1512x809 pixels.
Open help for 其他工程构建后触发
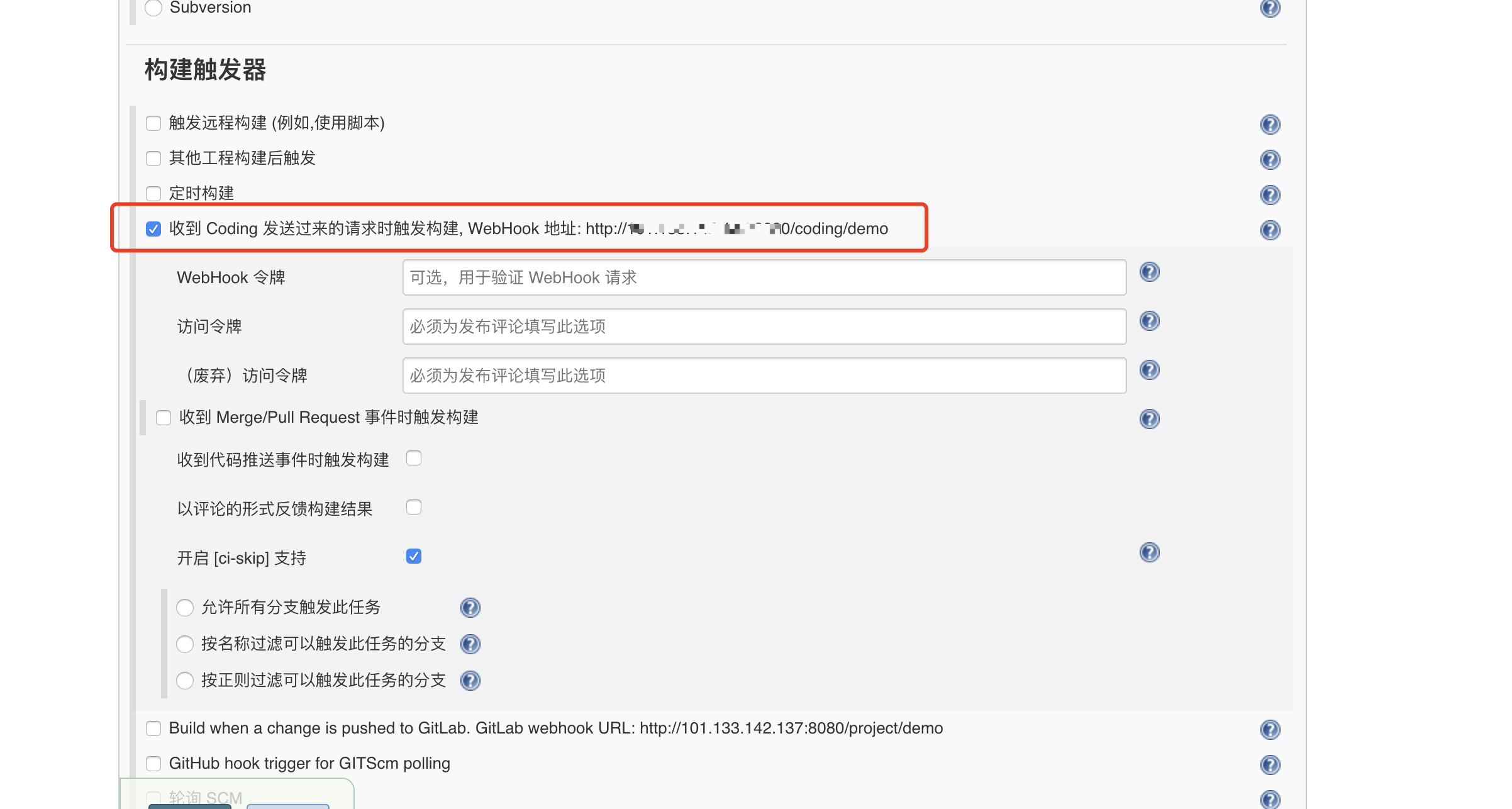[1270, 160]
